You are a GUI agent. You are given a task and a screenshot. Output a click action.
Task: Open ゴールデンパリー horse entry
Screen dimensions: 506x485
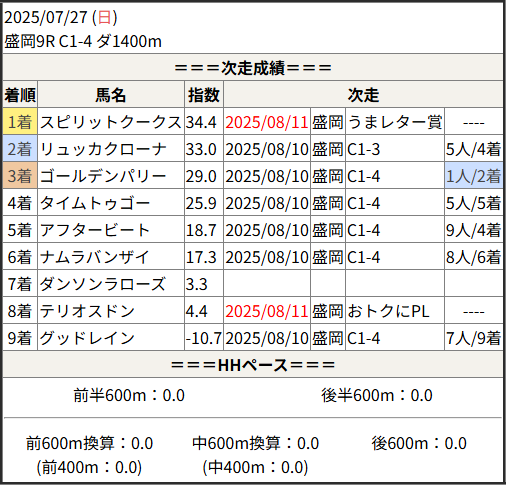click(x=103, y=176)
